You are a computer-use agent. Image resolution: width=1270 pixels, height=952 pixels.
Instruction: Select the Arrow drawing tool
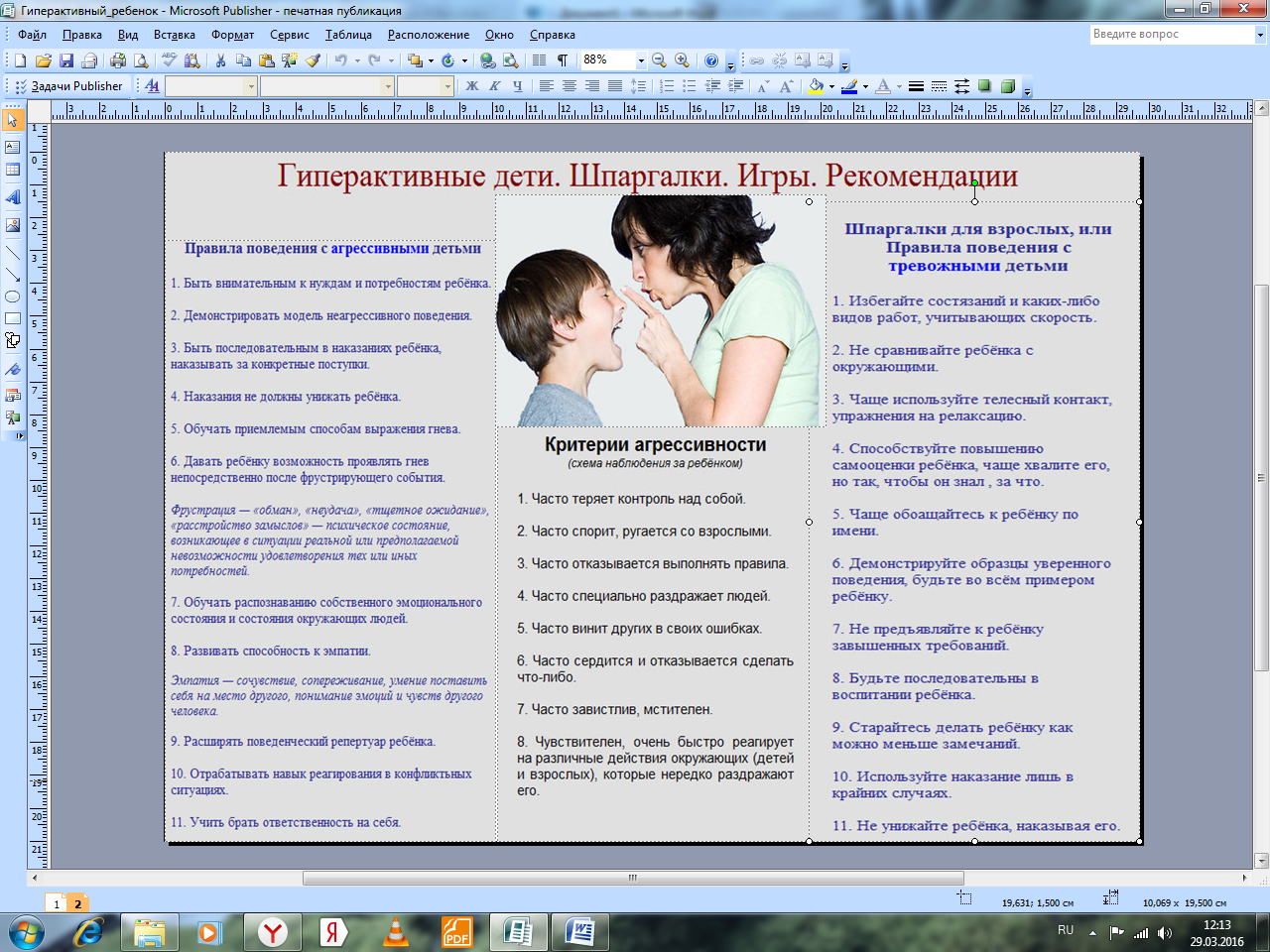[13, 275]
